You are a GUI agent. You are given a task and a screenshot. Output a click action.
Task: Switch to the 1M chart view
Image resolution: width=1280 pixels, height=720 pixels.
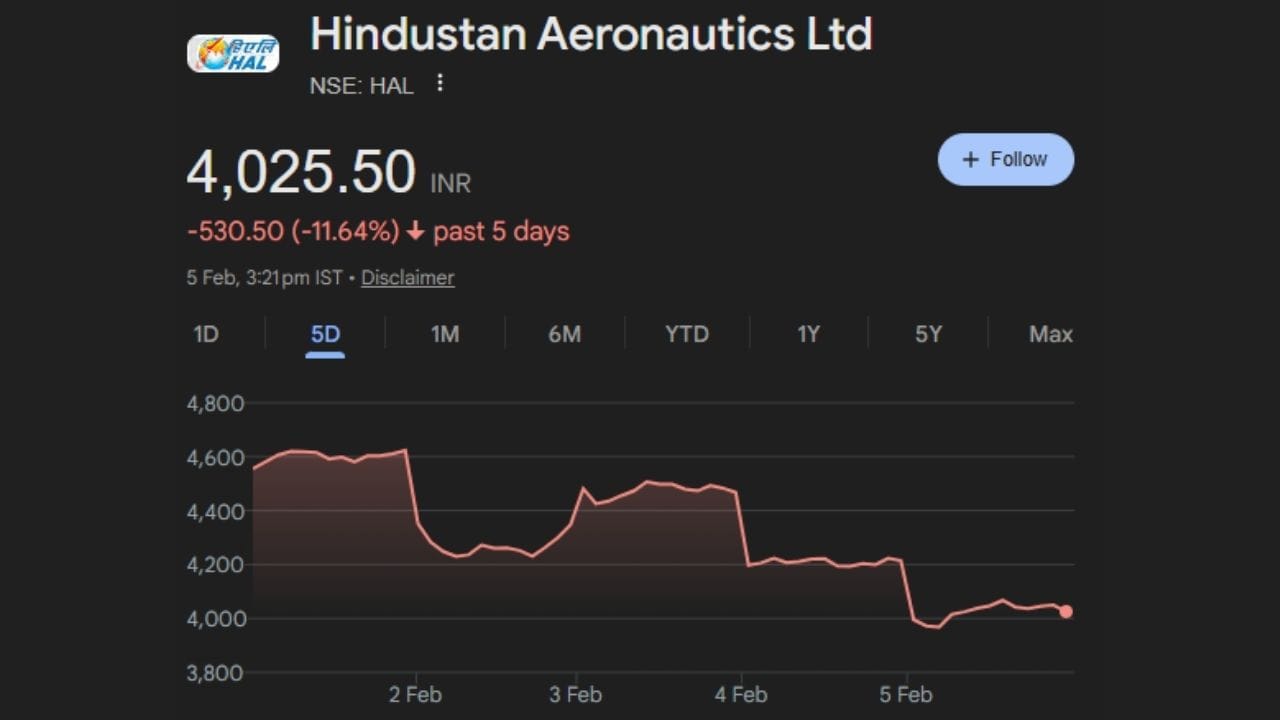tap(445, 334)
